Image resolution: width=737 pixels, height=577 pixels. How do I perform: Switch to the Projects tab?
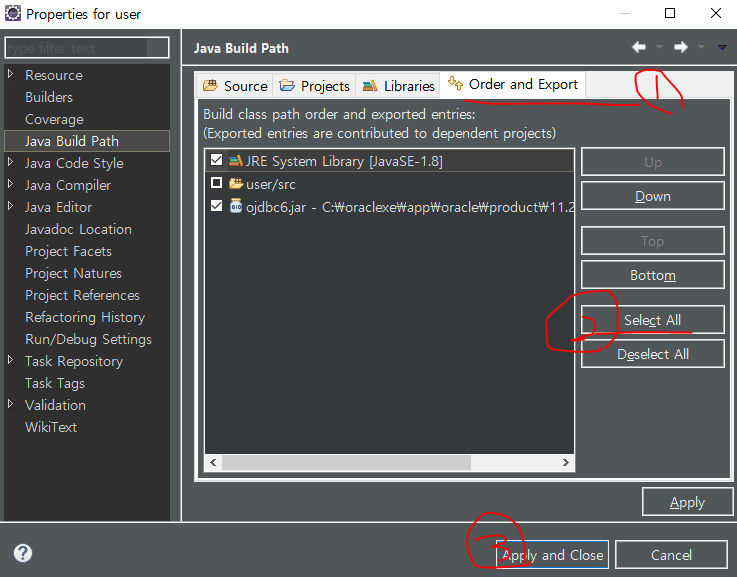tap(314, 86)
